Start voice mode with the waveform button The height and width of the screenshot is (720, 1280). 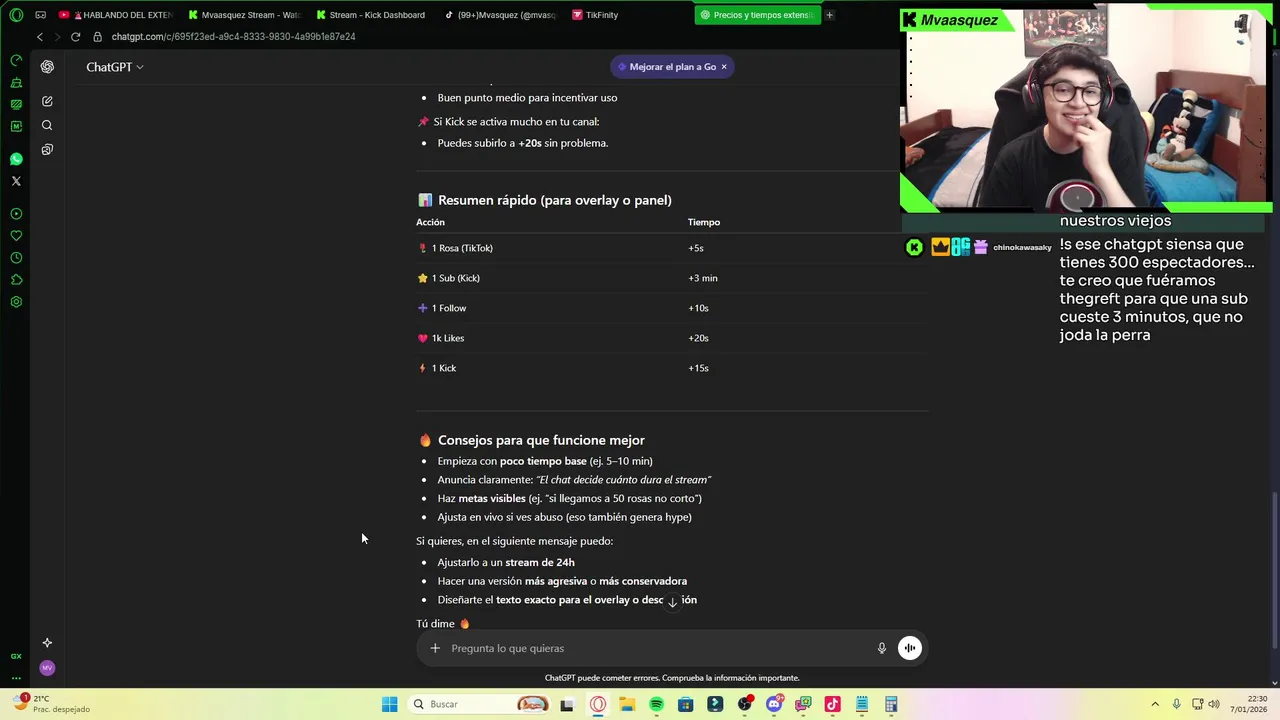pos(910,648)
